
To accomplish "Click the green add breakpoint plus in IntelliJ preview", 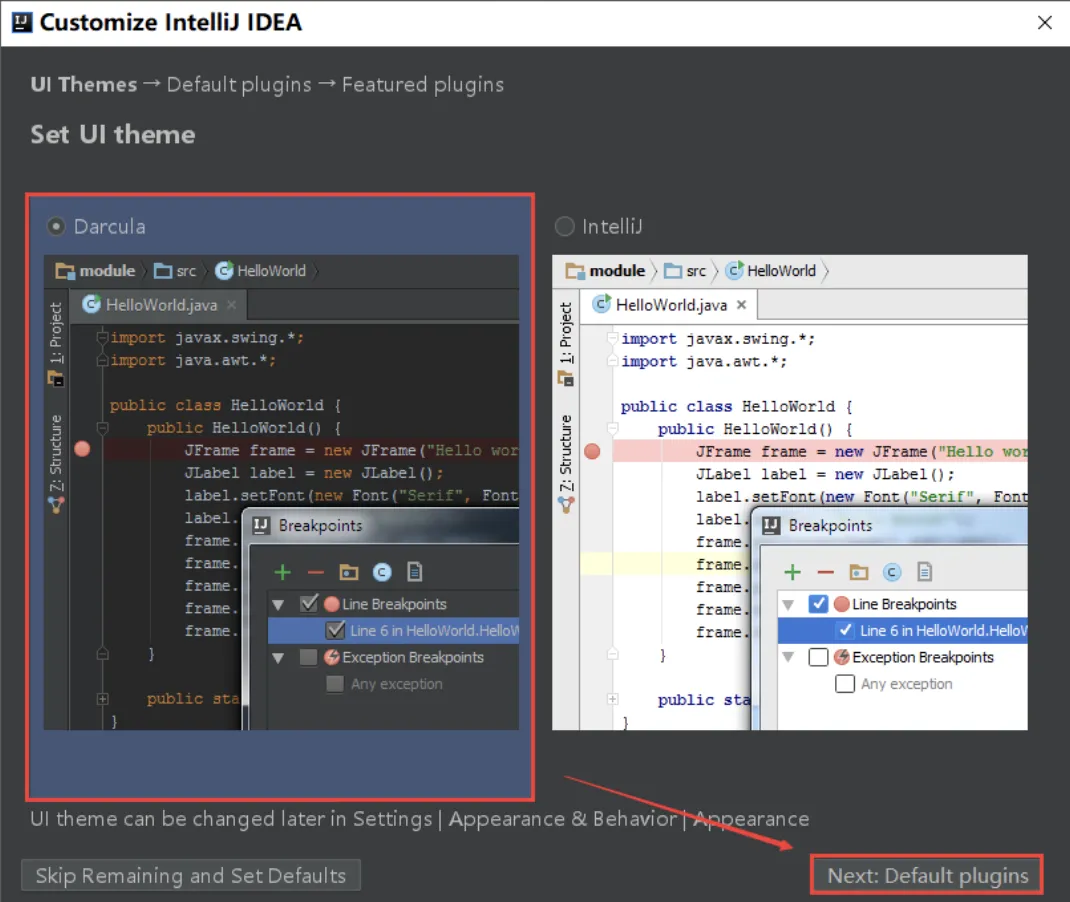I will (792, 572).
